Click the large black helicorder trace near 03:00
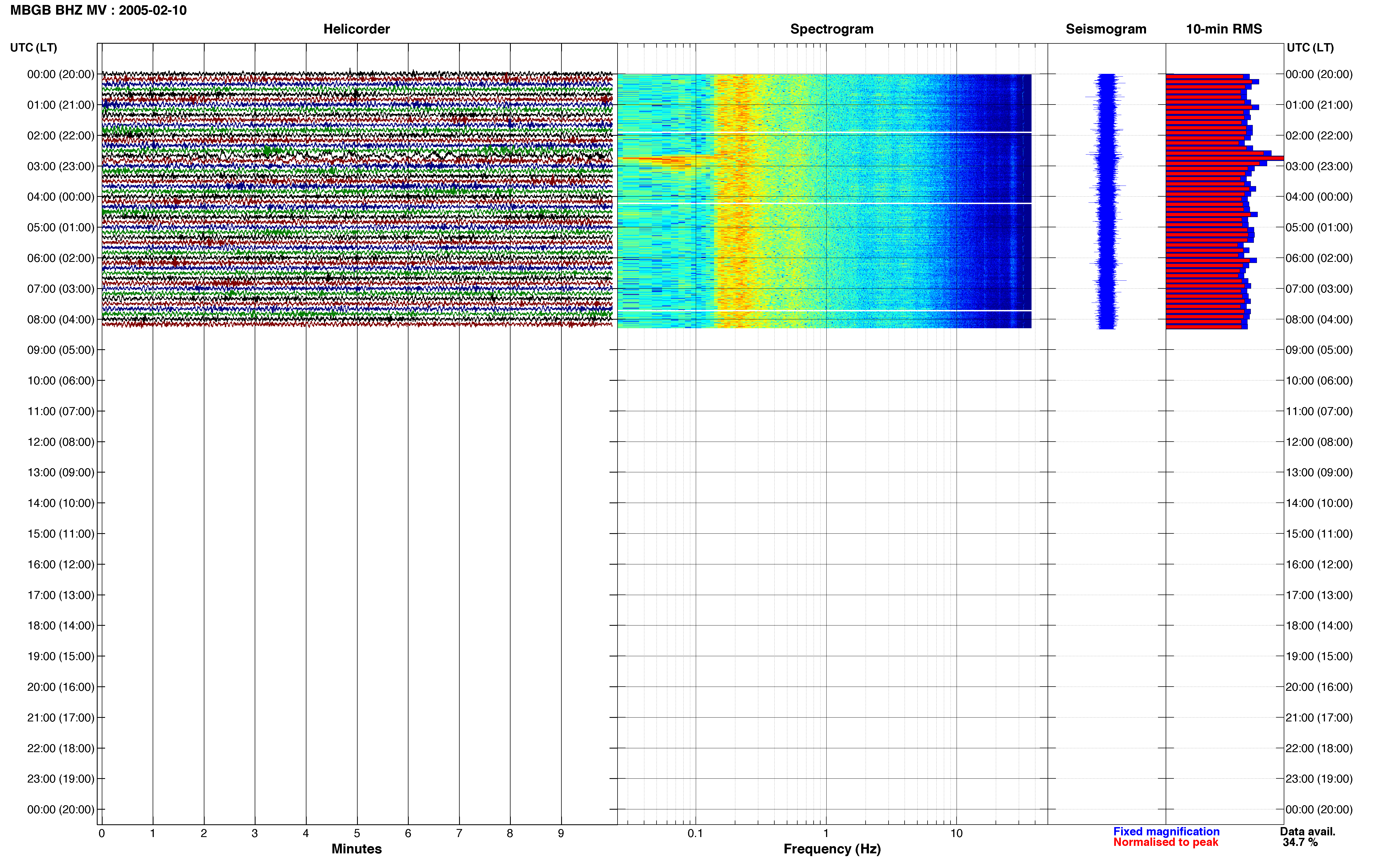 tap(356, 155)
